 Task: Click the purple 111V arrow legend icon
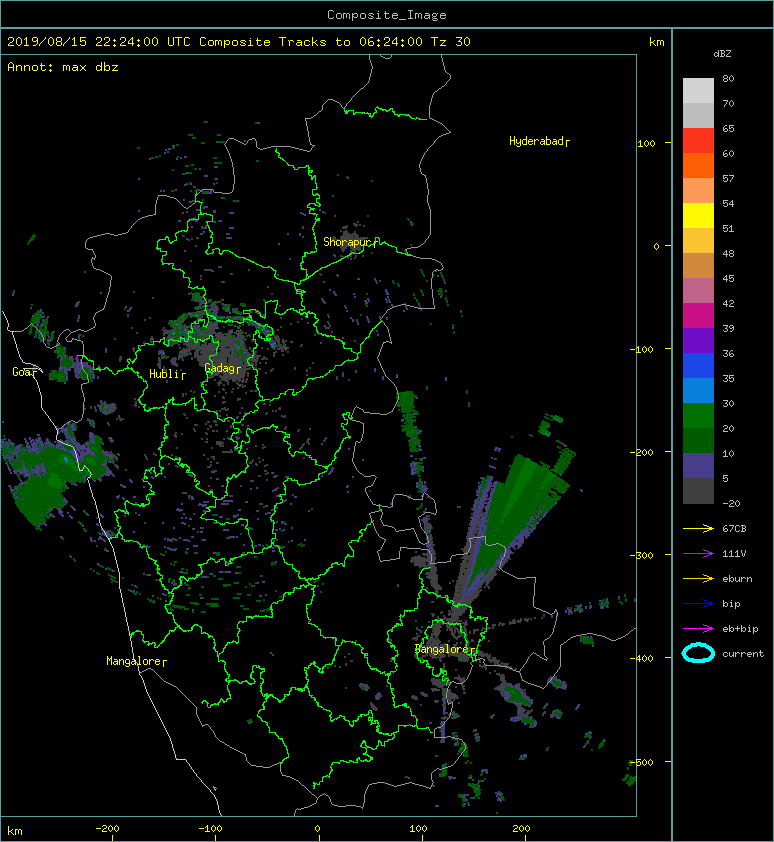(698, 554)
